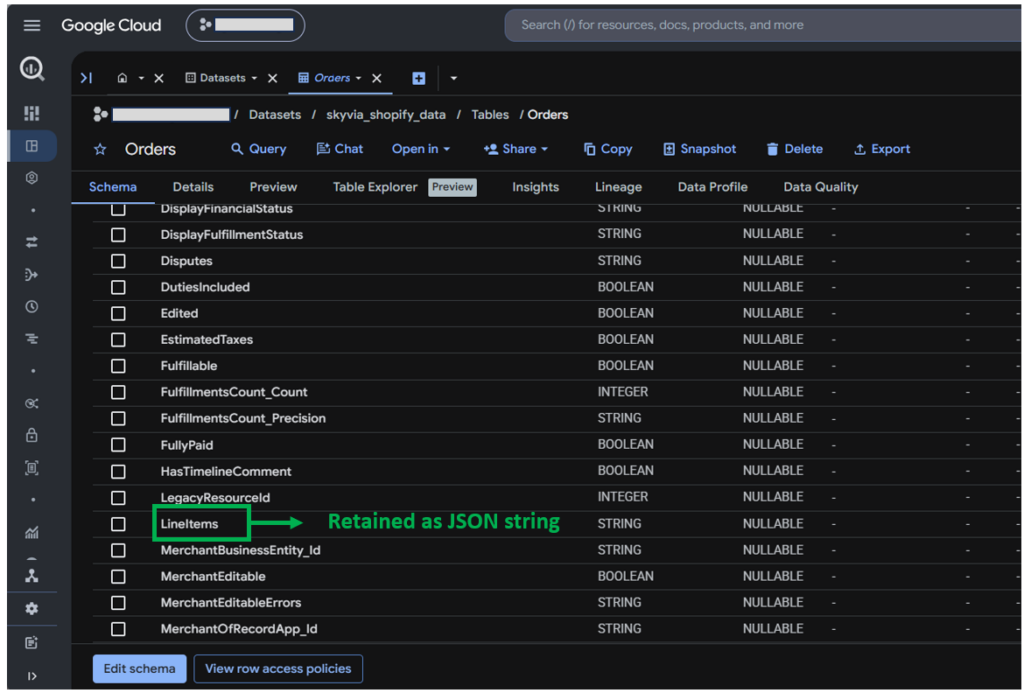
Task: Check the FullyPaid field checkbox
Action: [x=118, y=445]
